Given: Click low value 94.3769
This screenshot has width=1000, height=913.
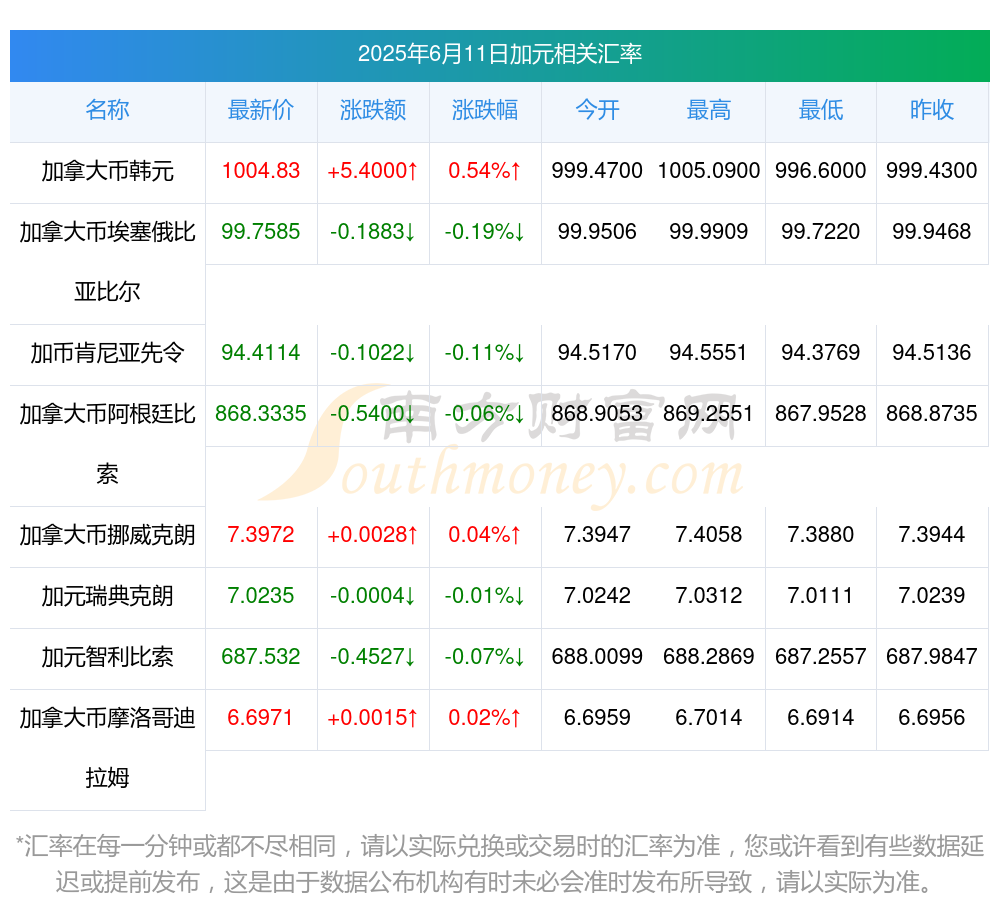Looking at the screenshot, I should tap(821, 353).
